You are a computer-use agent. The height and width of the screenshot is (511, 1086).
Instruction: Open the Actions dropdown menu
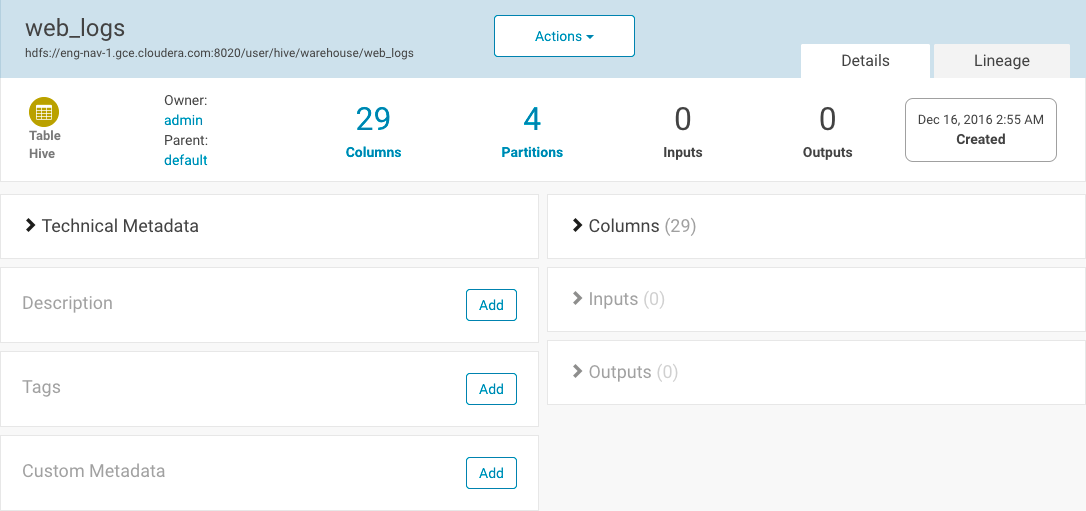pos(564,36)
